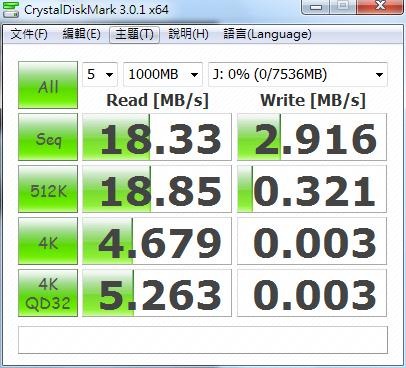Select the 4K QD32 read result 5.263
The image size is (406, 368).
coord(157,293)
